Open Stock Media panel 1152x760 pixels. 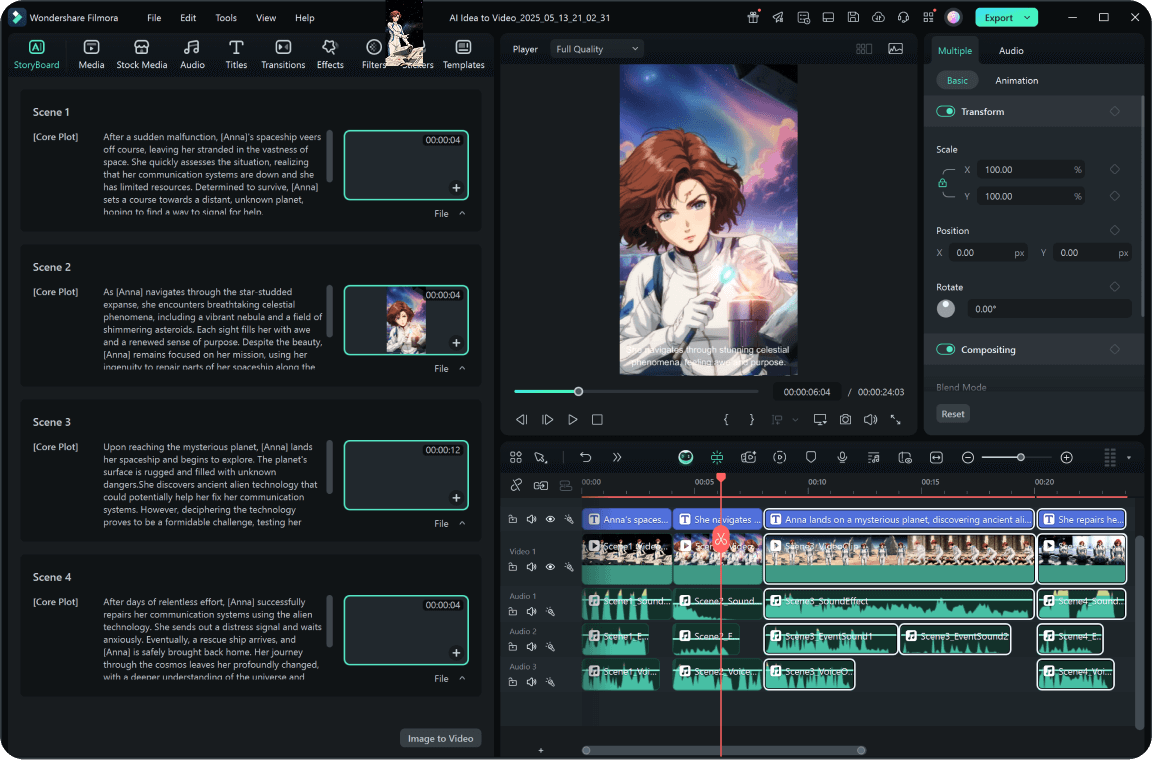142,55
